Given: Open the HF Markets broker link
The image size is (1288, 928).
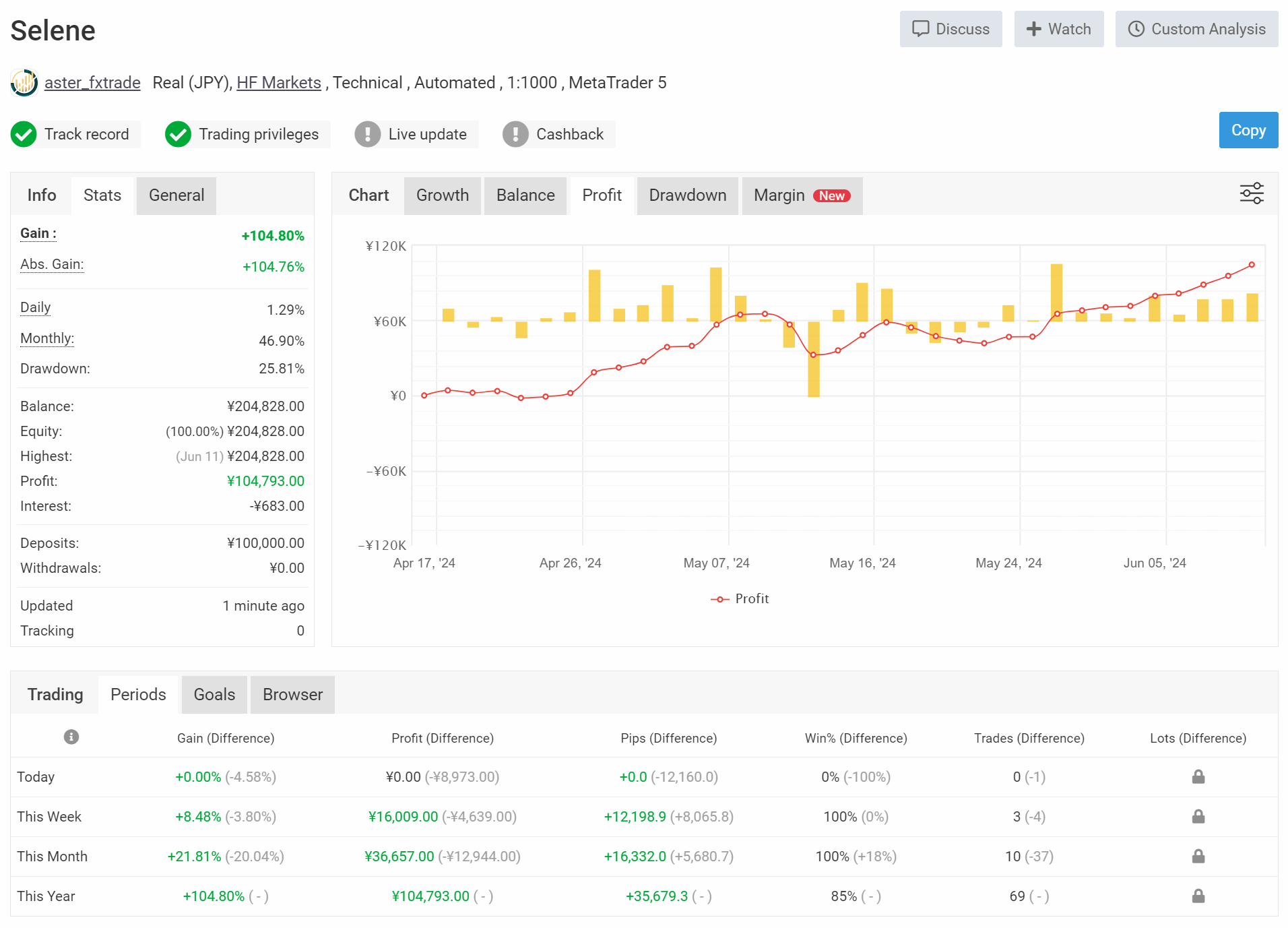Looking at the screenshot, I should pyautogui.click(x=279, y=83).
